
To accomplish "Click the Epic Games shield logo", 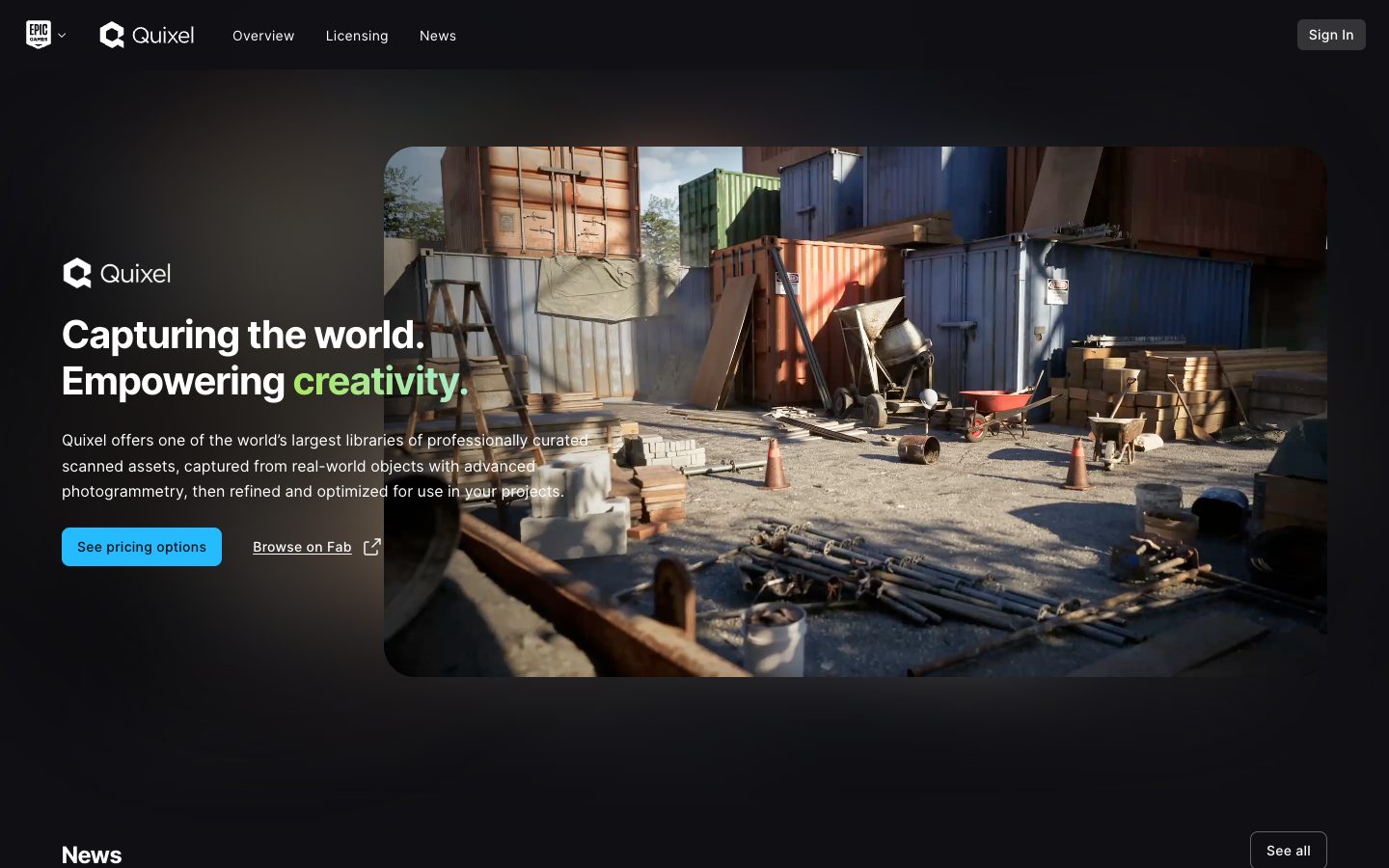I will (39, 35).
